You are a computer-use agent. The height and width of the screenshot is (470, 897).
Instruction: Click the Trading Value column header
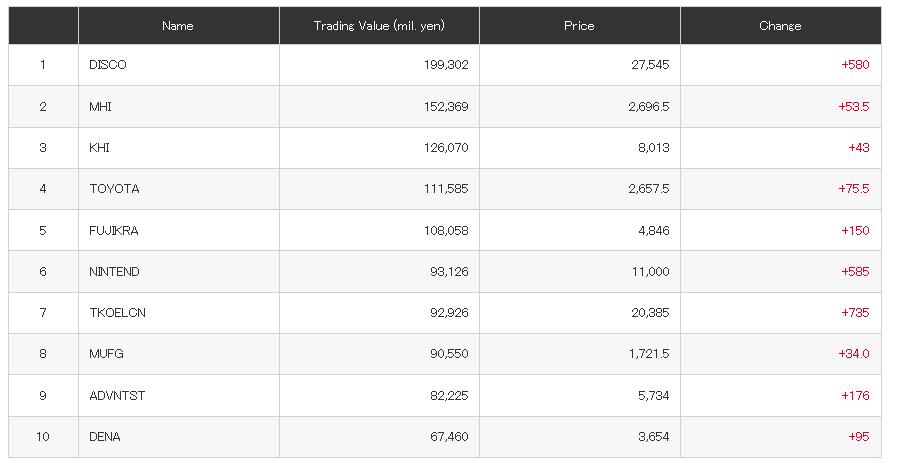(x=379, y=26)
